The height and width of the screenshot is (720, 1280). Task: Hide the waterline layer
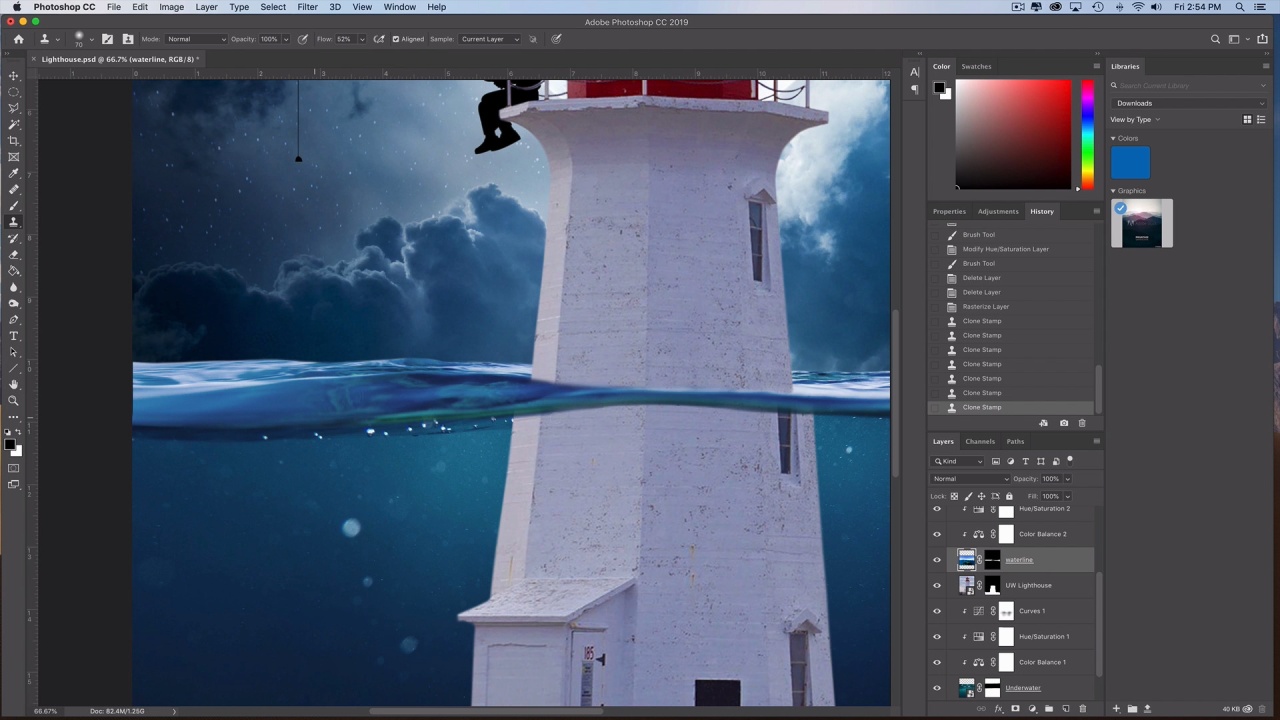tap(937, 560)
